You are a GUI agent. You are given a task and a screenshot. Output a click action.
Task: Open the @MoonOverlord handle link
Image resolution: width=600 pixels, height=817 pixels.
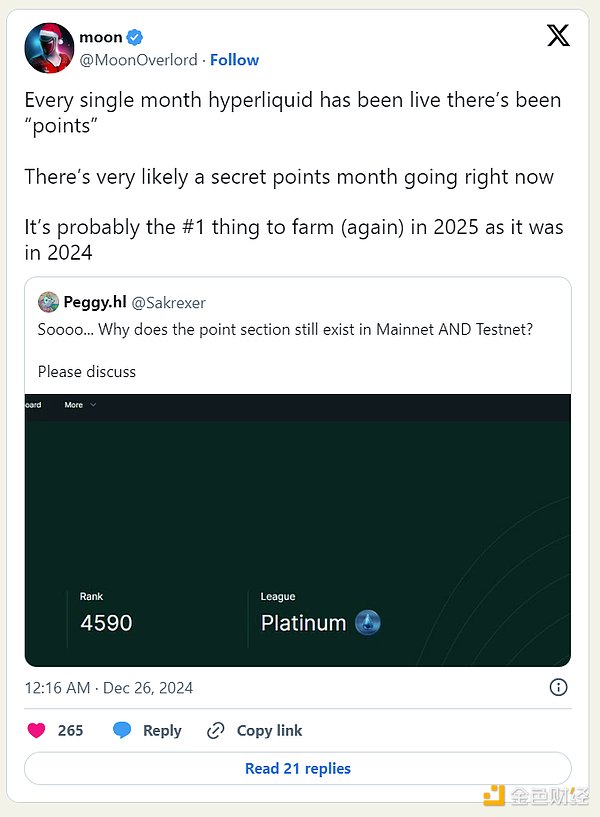(139, 60)
